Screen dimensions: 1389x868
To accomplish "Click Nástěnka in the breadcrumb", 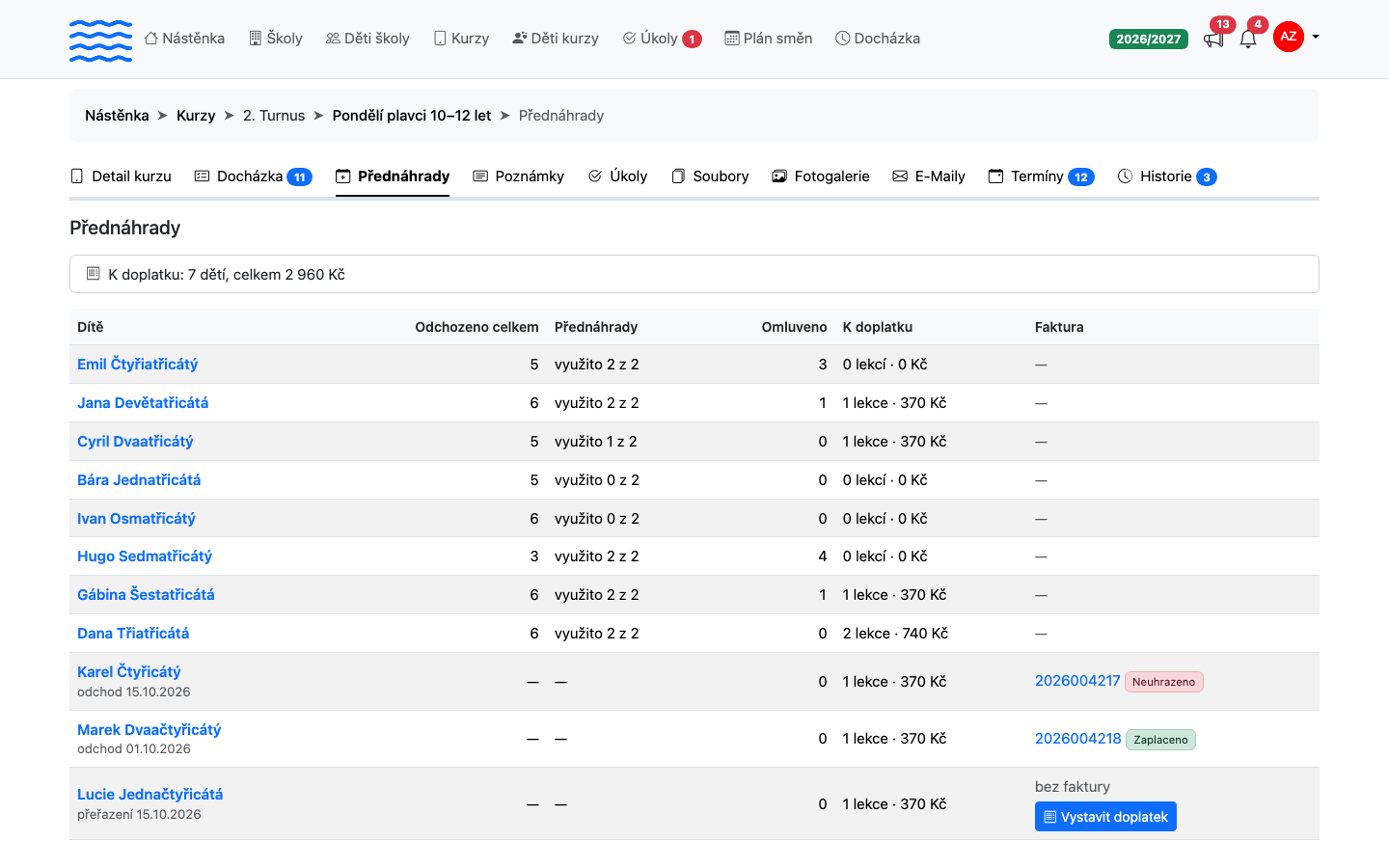I will tap(117, 116).
